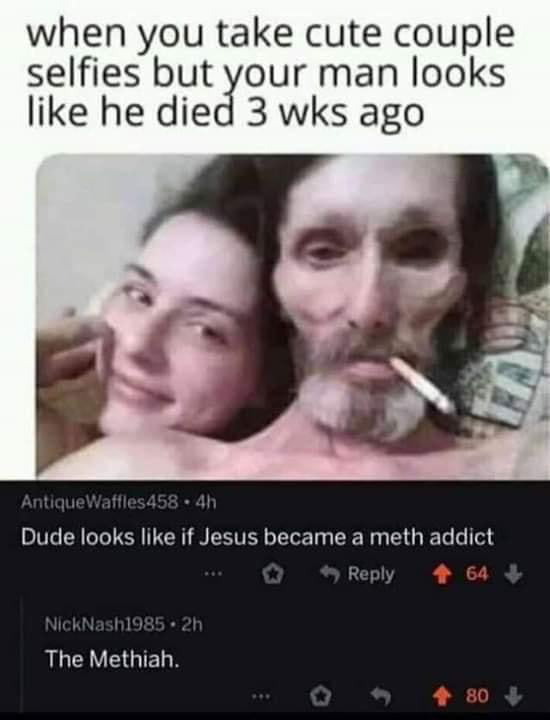This screenshot has width=550, height=720.
Task: Open the three-dot menu on NickNash1985's reply
Action: [x=258, y=697]
